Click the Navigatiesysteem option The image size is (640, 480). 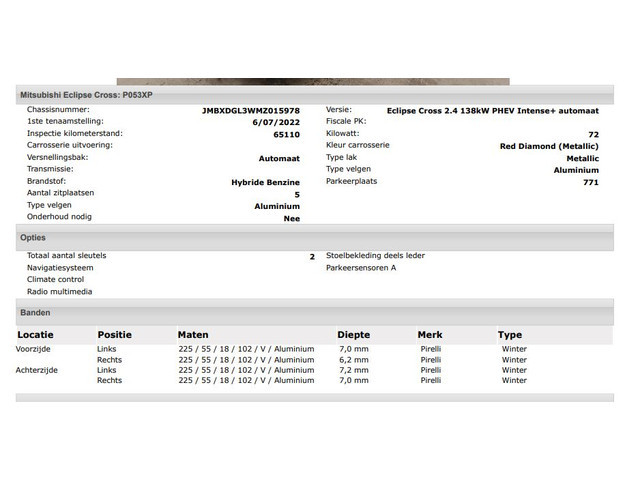(x=60, y=268)
